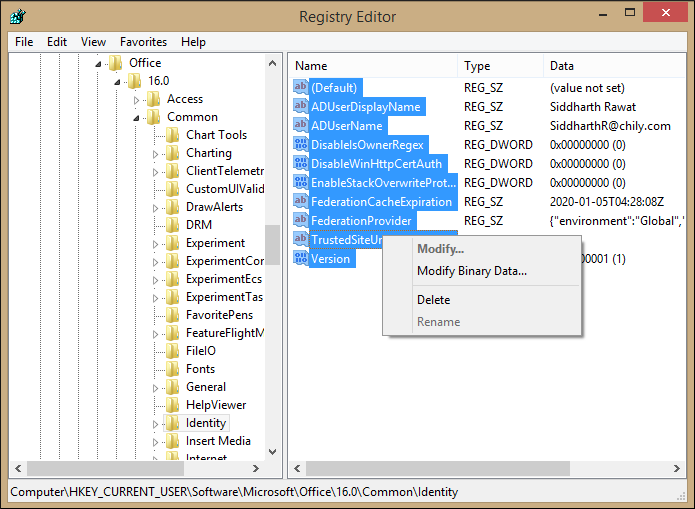Choose Modify Binary Data... from context menu
The width and height of the screenshot is (695, 509).
pos(472,271)
